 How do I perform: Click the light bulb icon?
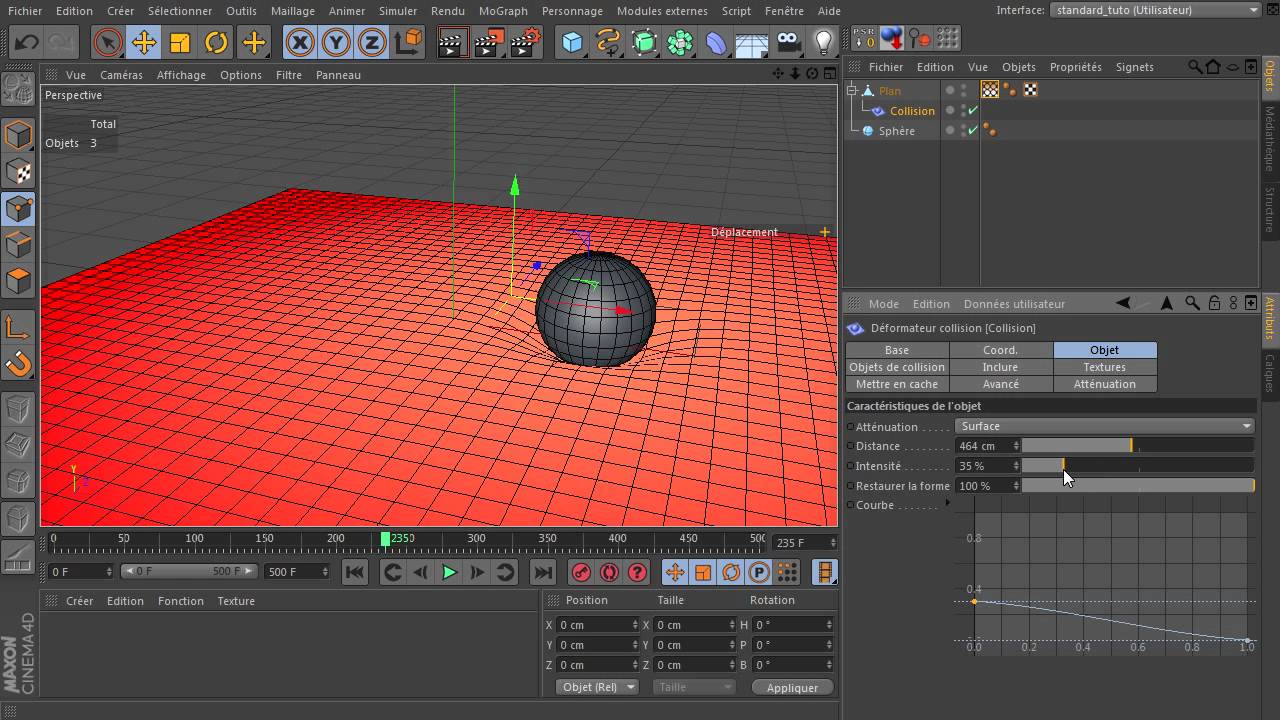pyautogui.click(x=823, y=42)
